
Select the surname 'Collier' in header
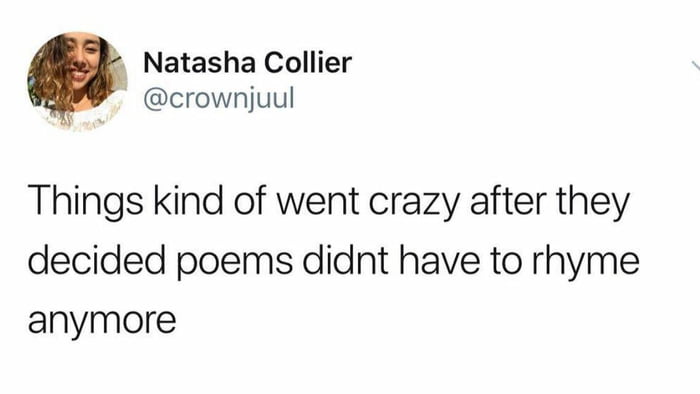[308, 63]
